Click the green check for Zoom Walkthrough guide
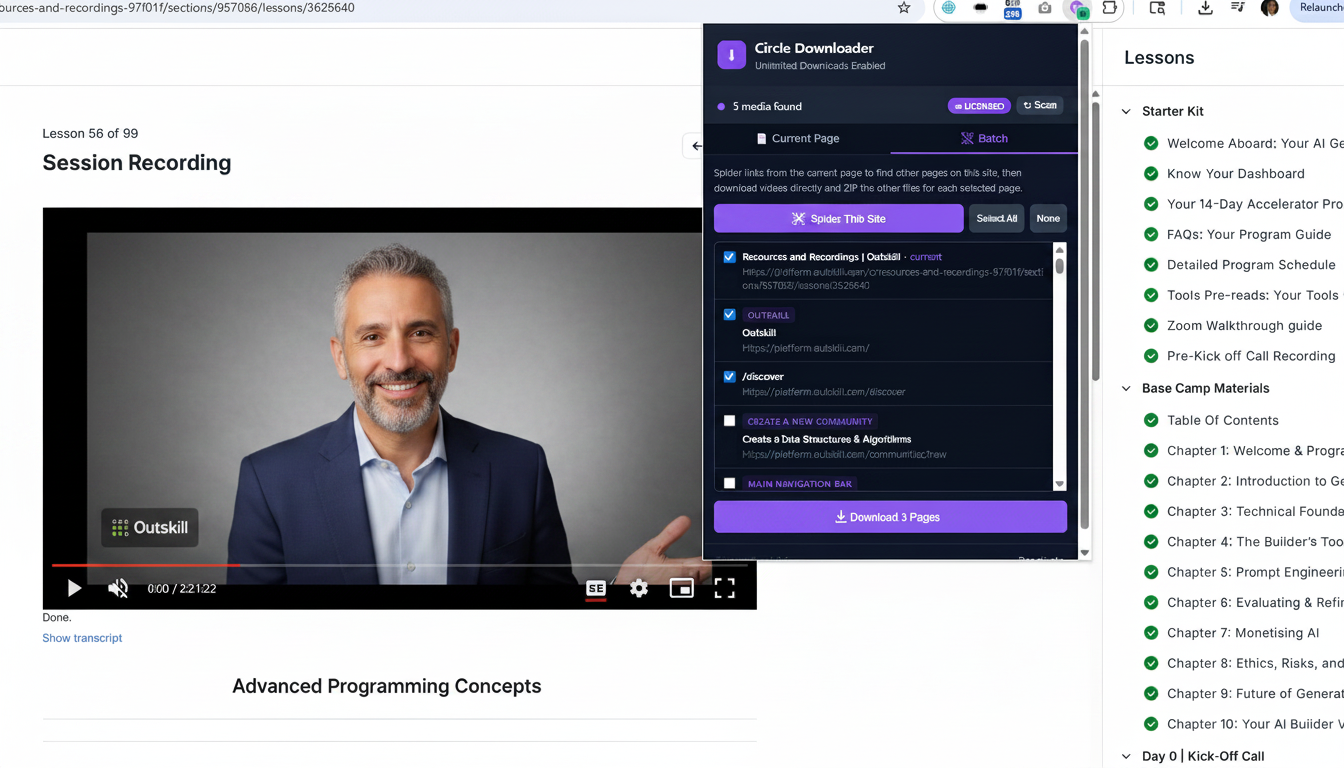Viewport: 1344px width, 768px height. tap(1151, 325)
